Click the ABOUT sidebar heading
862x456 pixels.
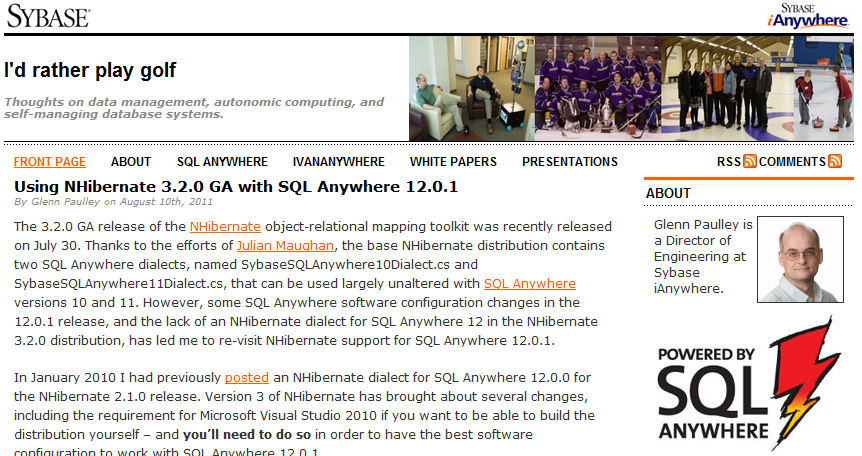click(668, 194)
